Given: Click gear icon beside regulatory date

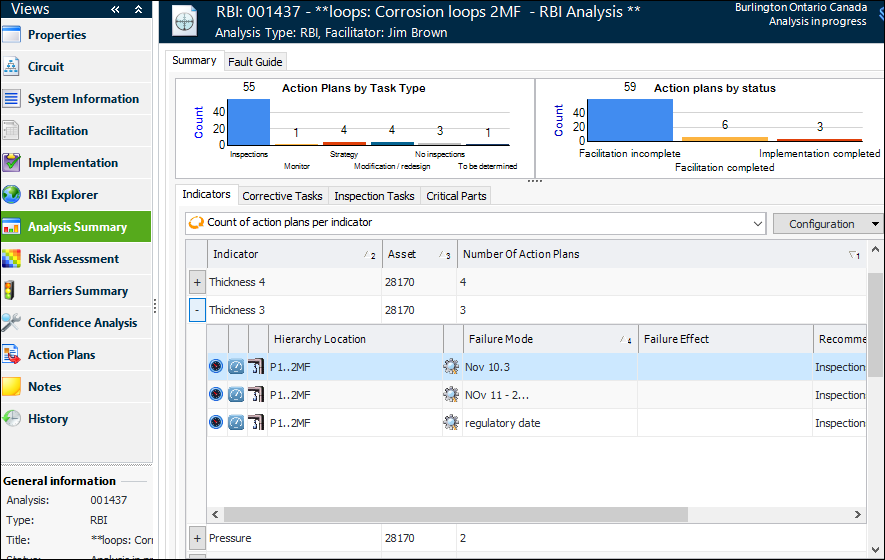Looking at the screenshot, I should click(451, 423).
